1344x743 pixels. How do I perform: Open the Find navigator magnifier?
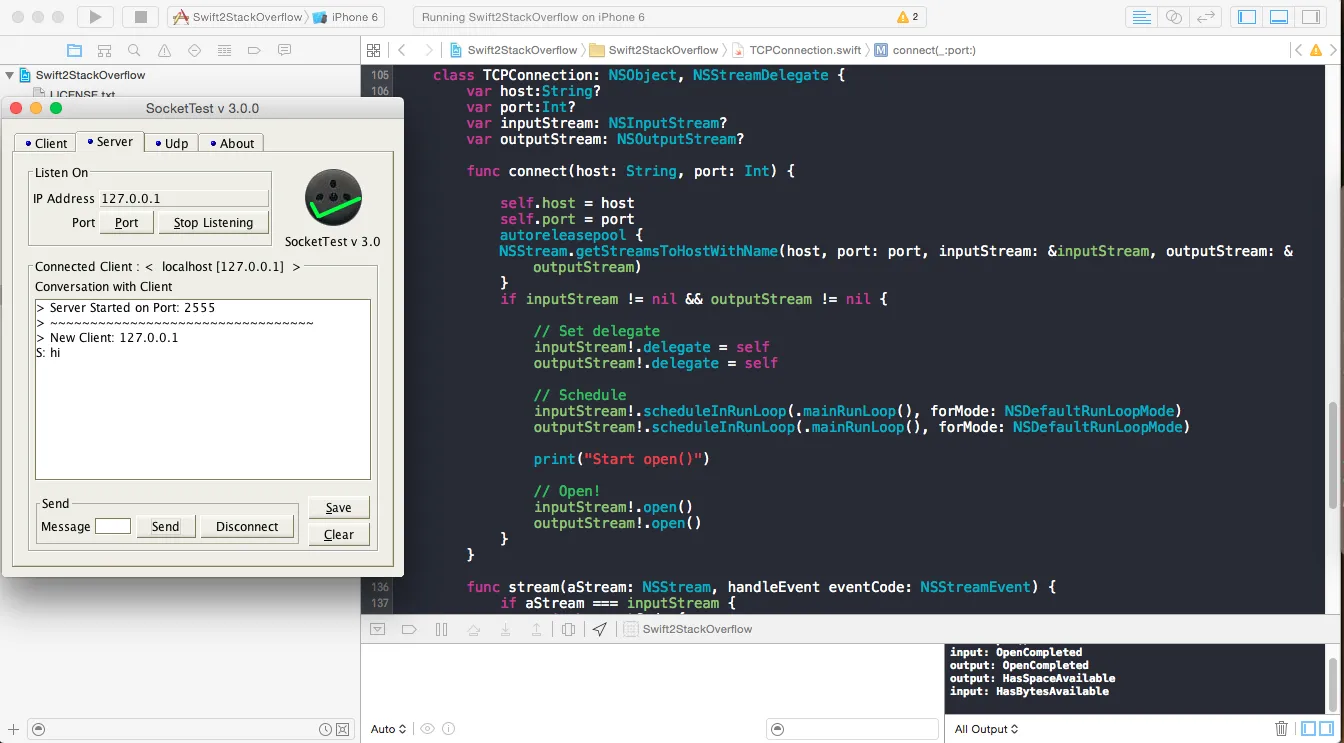pos(134,50)
